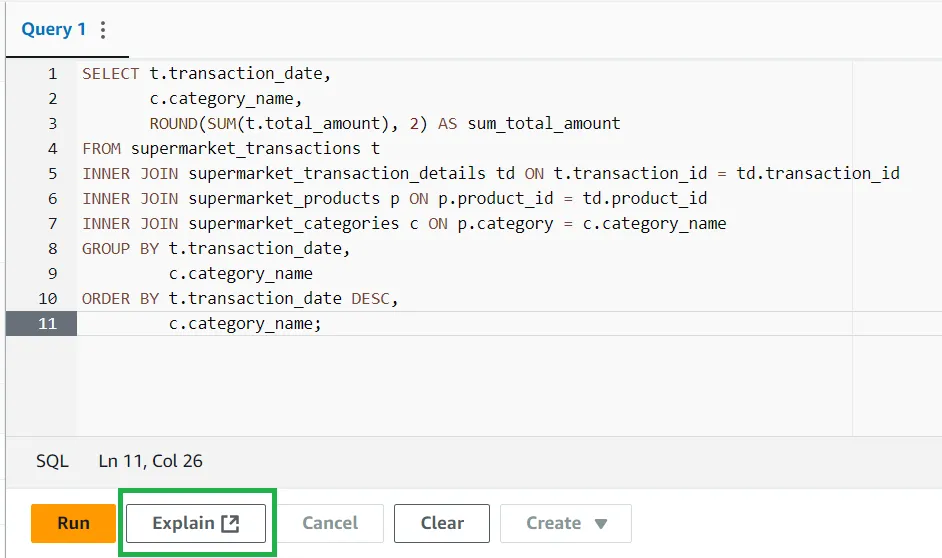Click the supermarket_transactions table name

point(246,148)
